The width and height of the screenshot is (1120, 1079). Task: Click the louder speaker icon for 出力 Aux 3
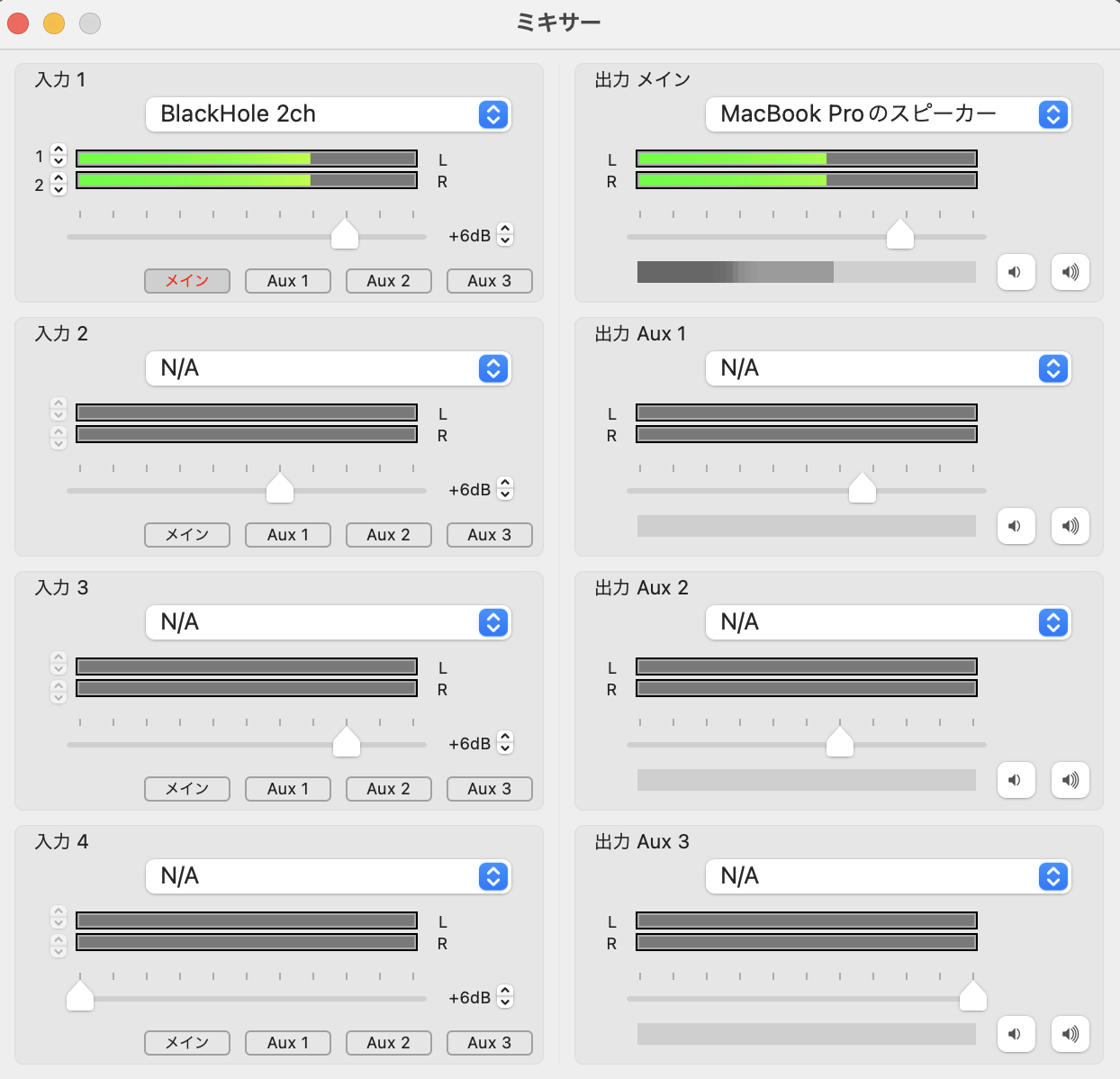(x=1070, y=1034)
